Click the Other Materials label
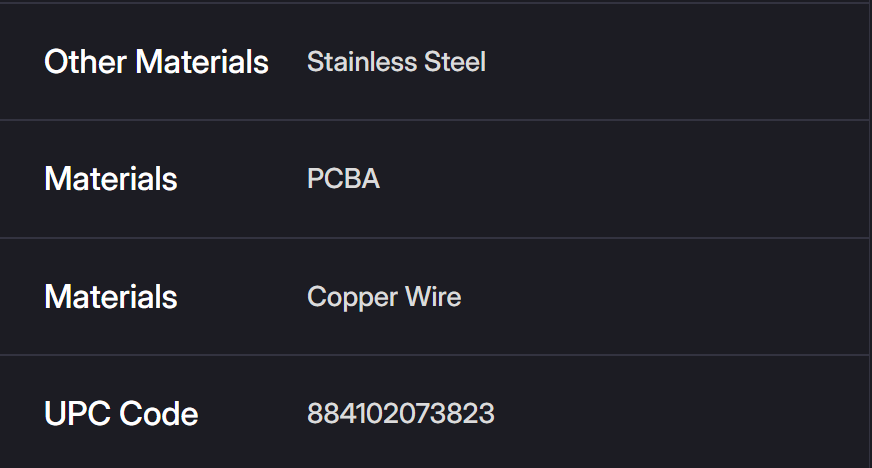This screenshot has width=872, height=468. click(156, 62)
